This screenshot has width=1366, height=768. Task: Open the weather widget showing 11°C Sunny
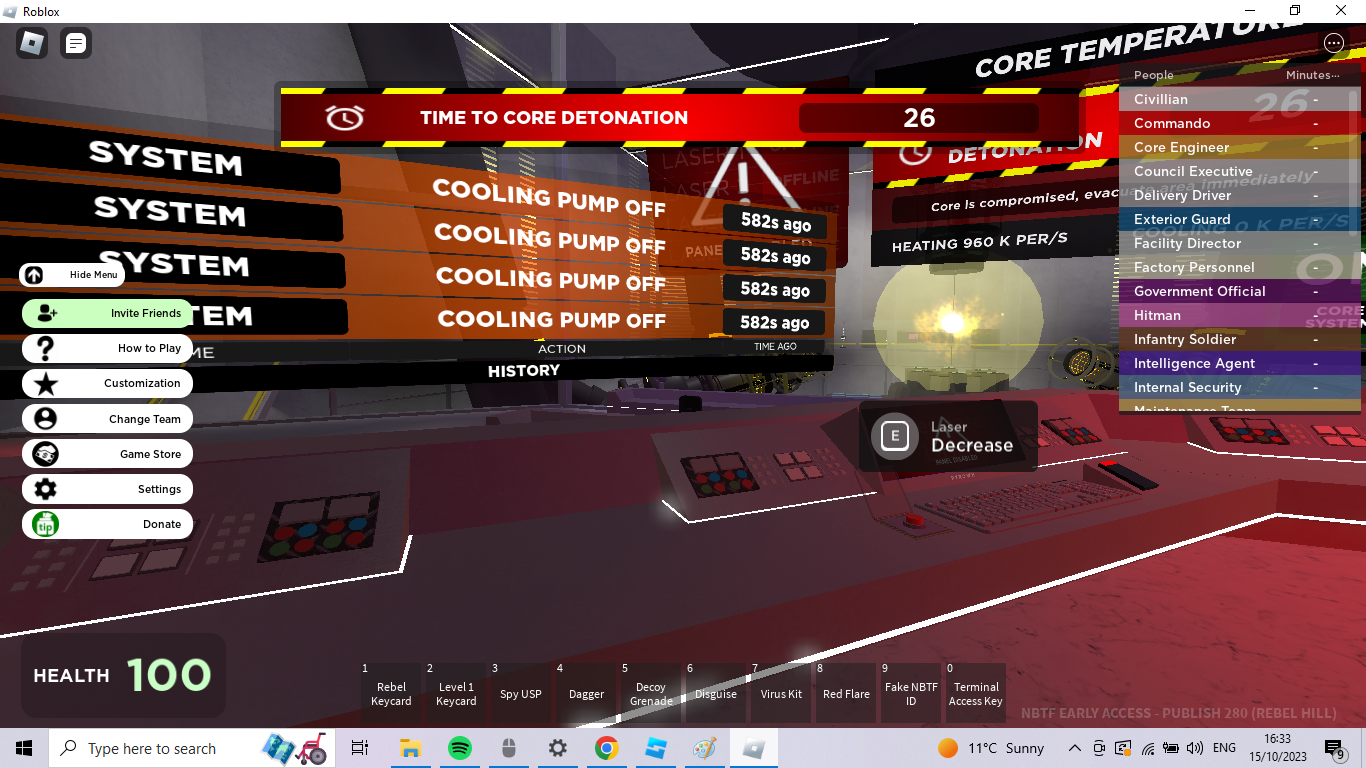[990, 748]
